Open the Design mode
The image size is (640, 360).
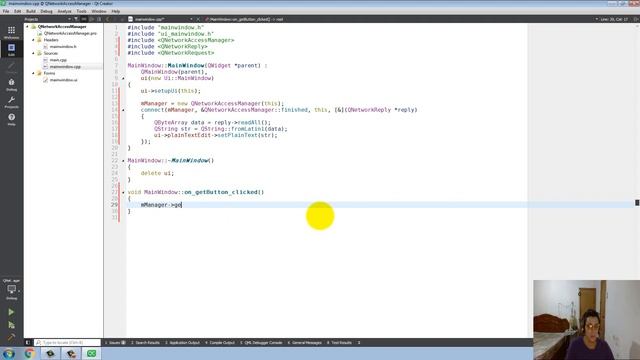[x=11, y=67]
